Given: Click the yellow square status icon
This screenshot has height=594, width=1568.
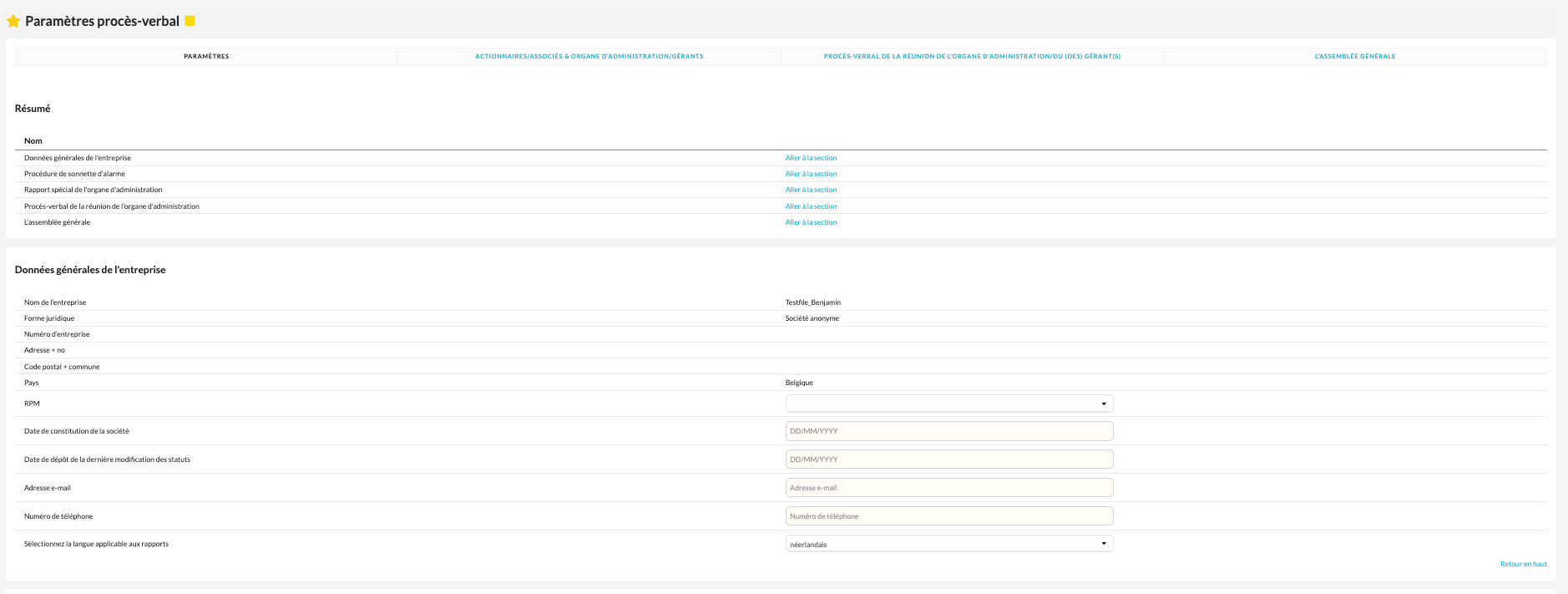Looking at the screenshot, I should pos(190,21).
